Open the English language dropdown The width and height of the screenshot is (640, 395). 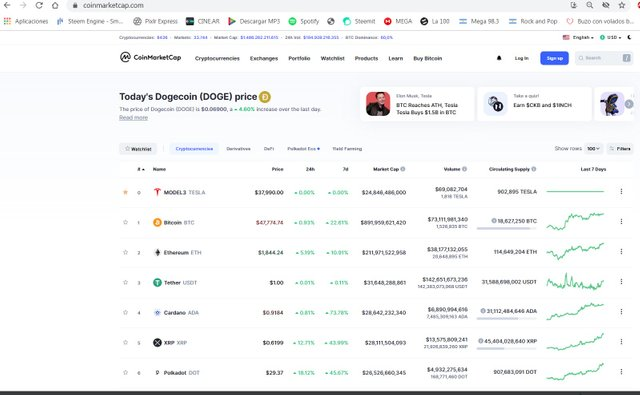click(578, 37)
